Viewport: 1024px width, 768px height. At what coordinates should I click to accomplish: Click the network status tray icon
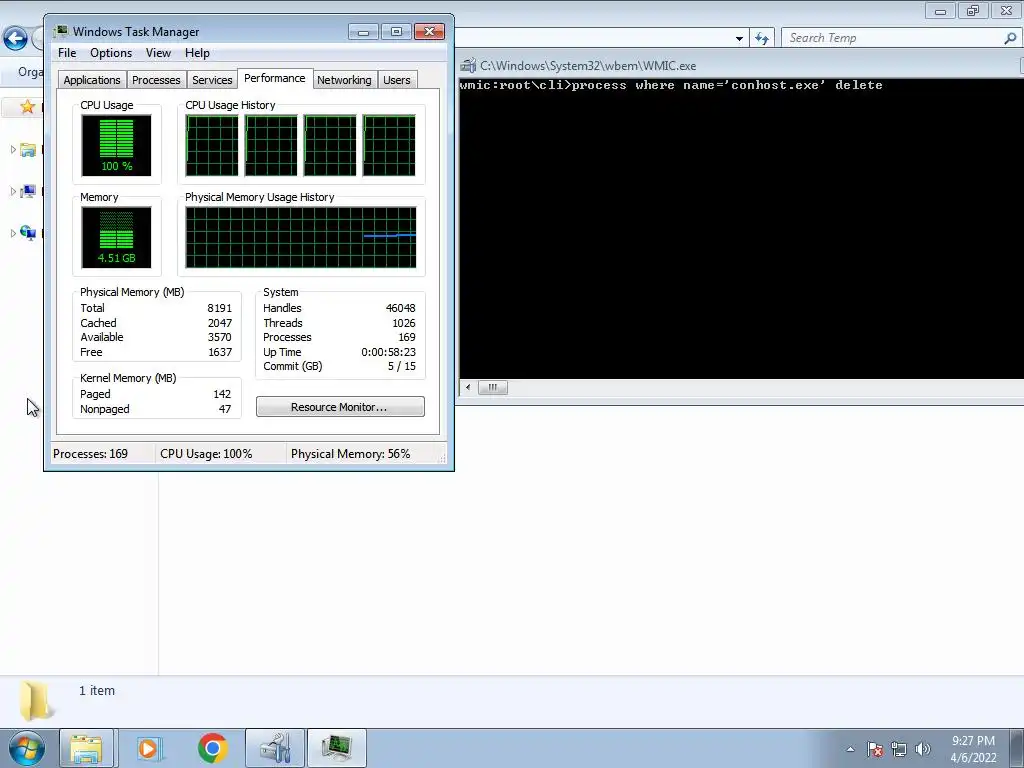coord(899,749)
